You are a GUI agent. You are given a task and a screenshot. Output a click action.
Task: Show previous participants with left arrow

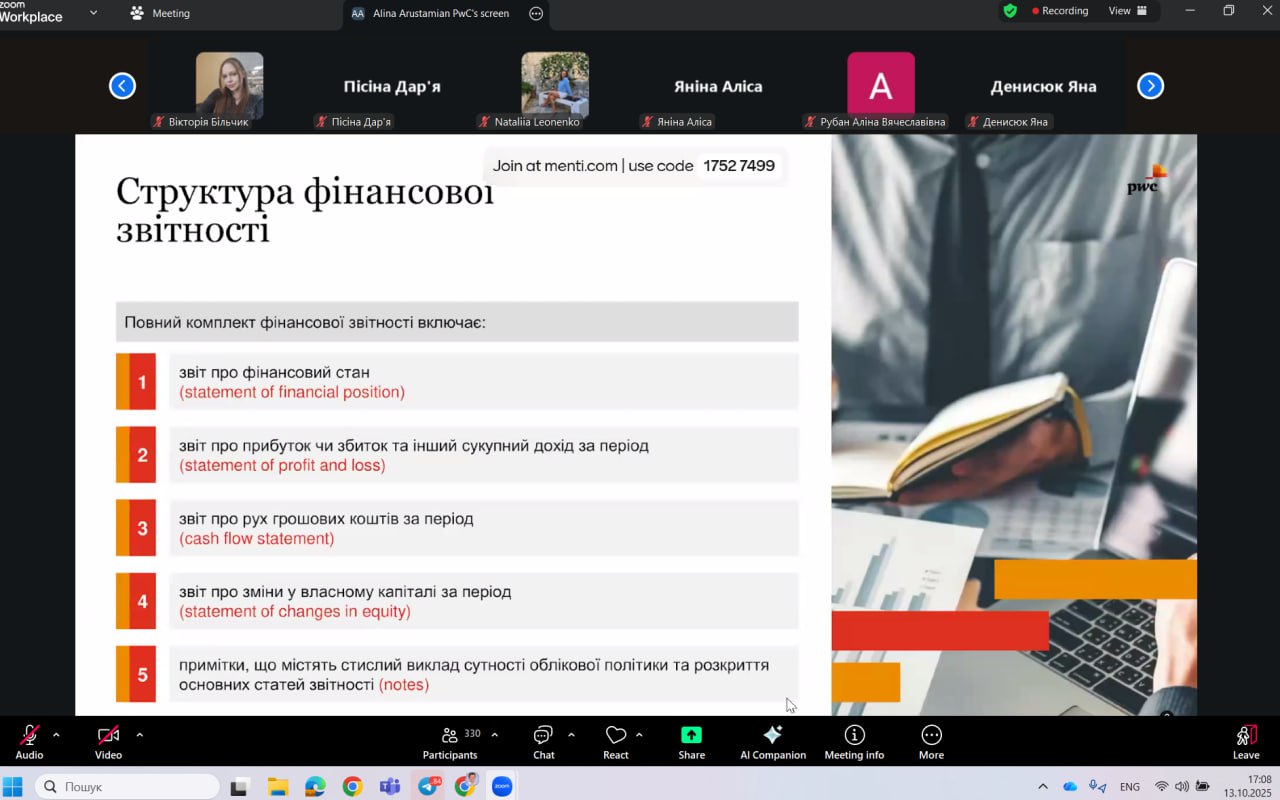coord(122,86)
